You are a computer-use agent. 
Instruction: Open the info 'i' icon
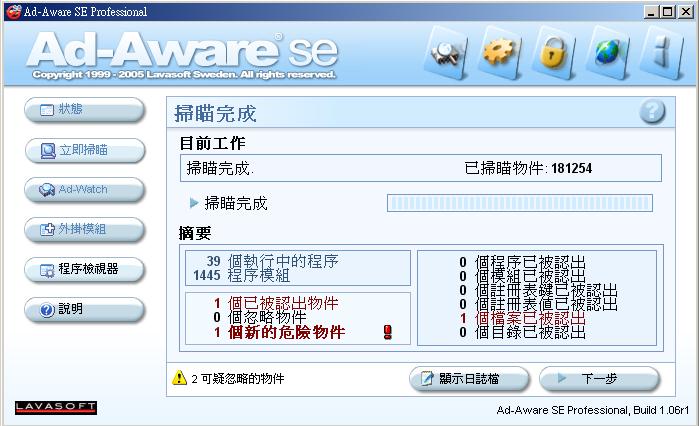(662, 53)
